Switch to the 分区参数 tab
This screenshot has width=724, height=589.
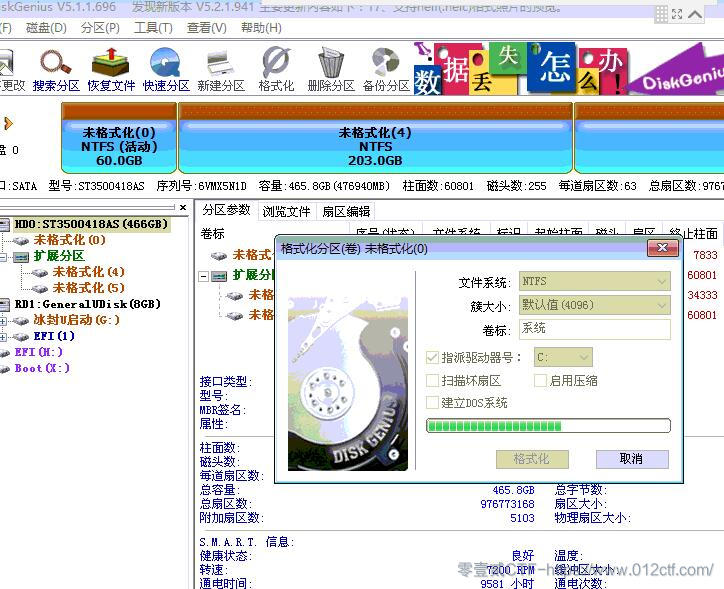point(226,210)
